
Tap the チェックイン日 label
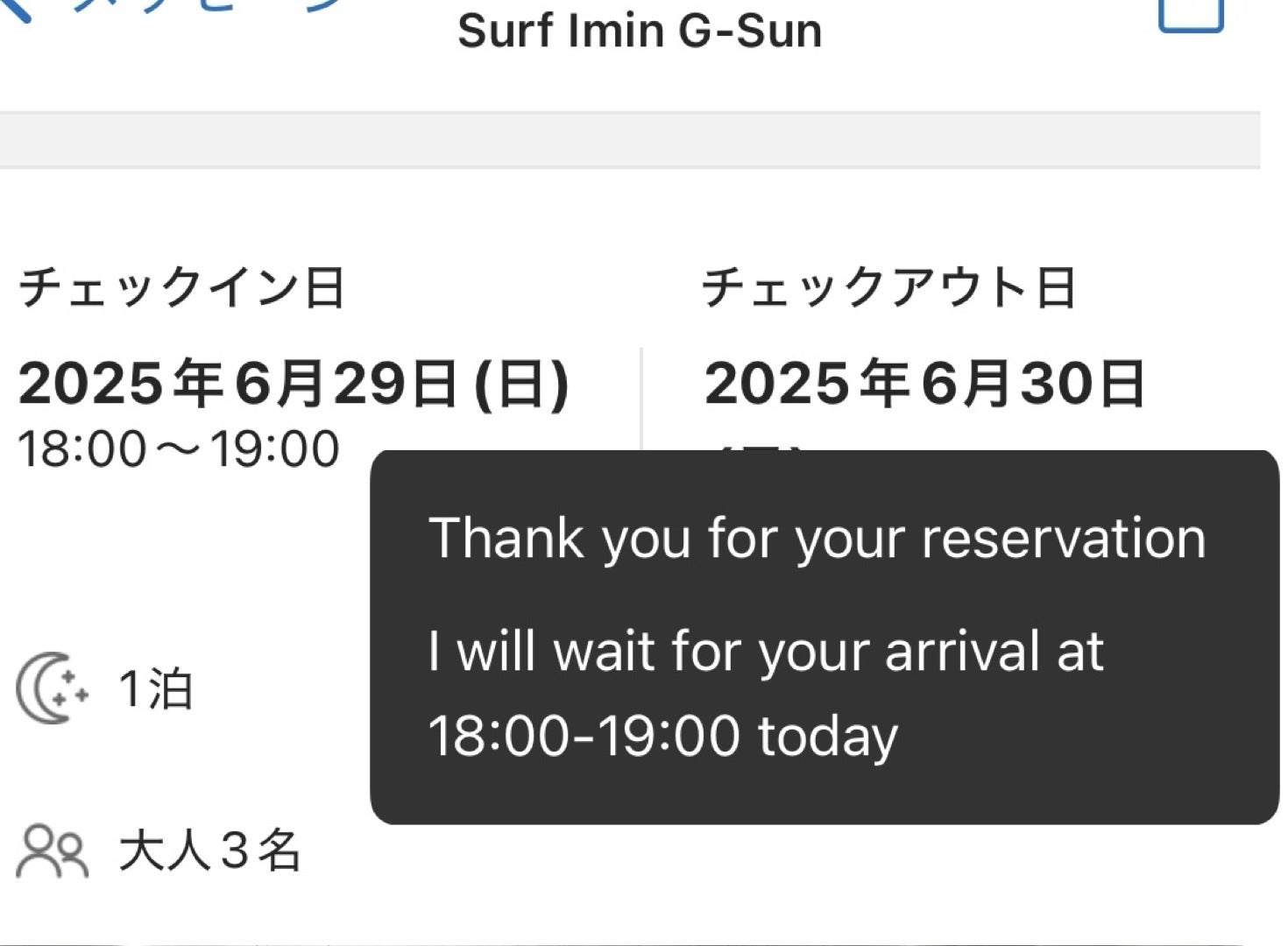coord(181,287)
